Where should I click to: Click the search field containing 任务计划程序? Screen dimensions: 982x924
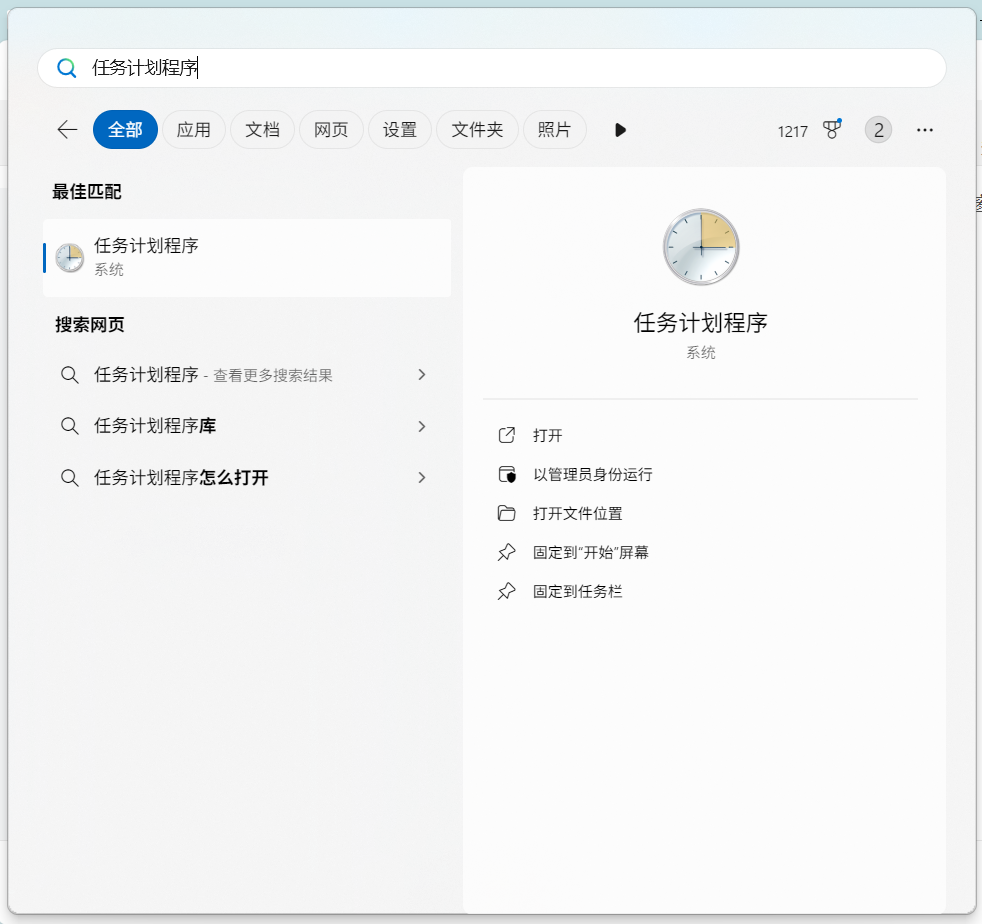pos(492,68)
